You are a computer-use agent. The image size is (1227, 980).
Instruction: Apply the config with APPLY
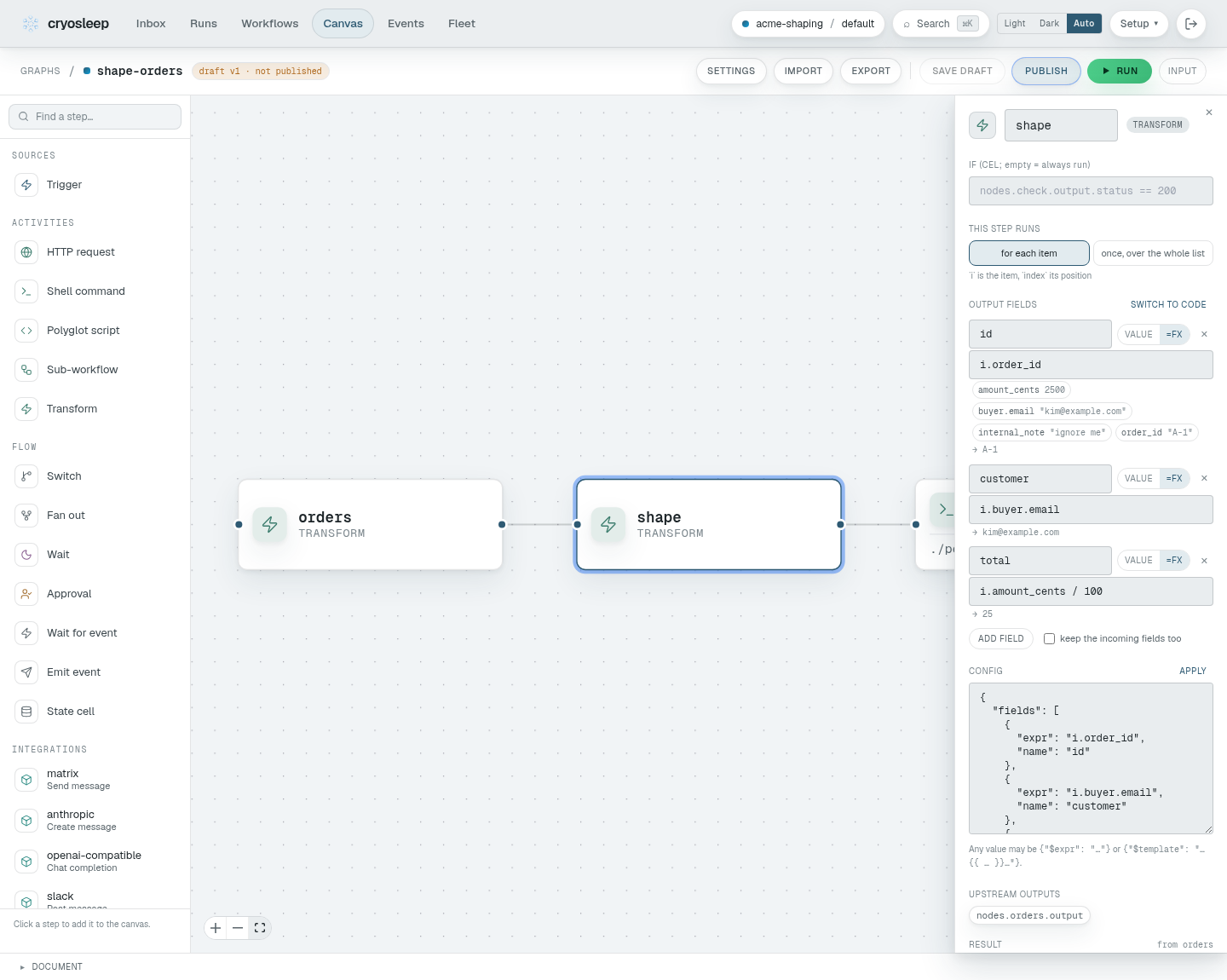point(1193,672)
